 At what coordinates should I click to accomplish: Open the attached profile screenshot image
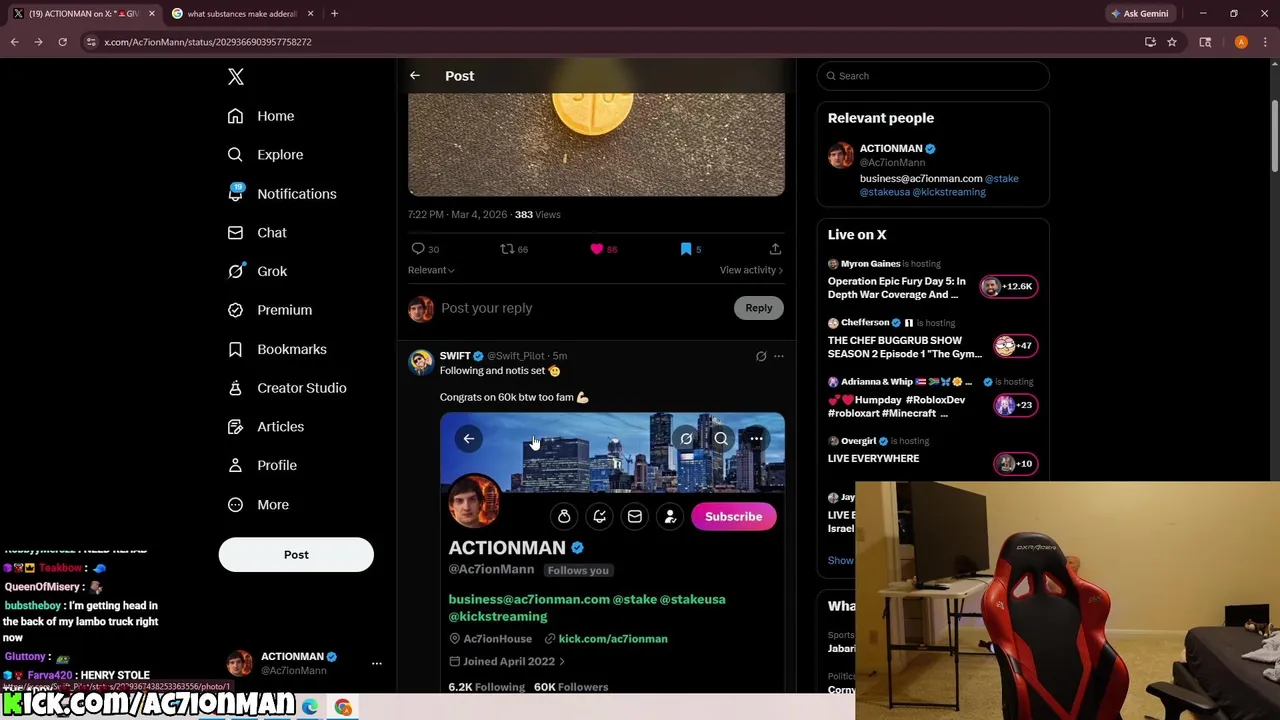pos(612,552)
